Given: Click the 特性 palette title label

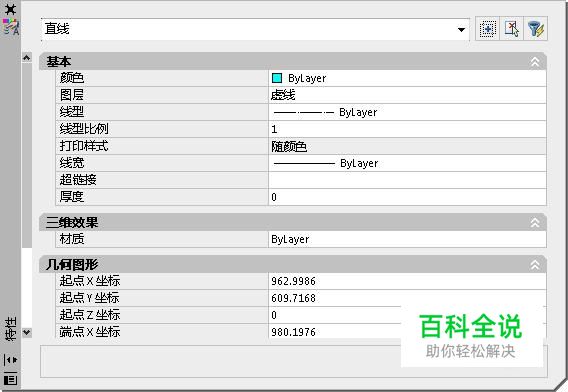Looking at the screenshot, I should coord(11,329).
